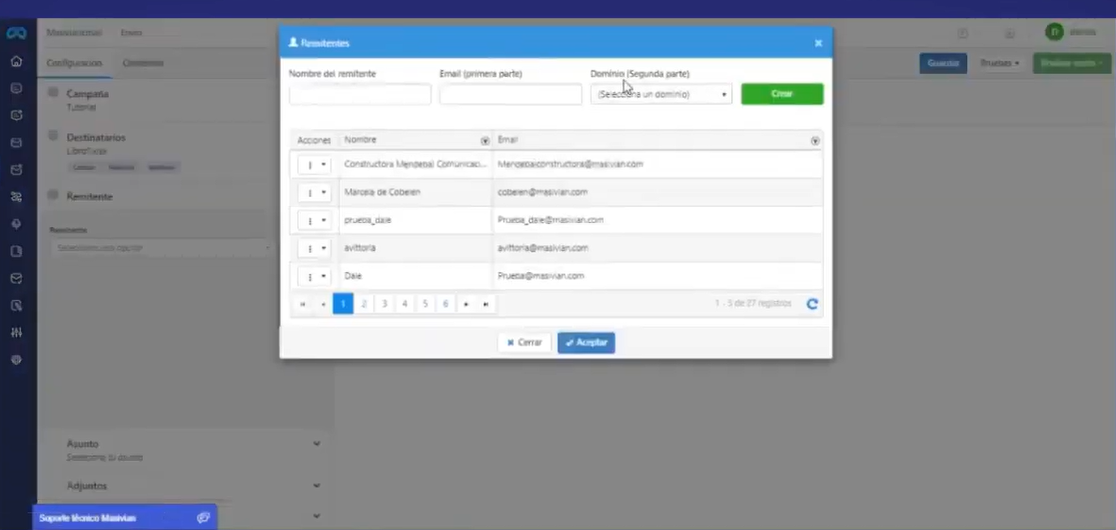Image resolution: width=1116 pixels, height=530 pixels.
Task: Go to page 3 of senders
Action: [384, 304]
